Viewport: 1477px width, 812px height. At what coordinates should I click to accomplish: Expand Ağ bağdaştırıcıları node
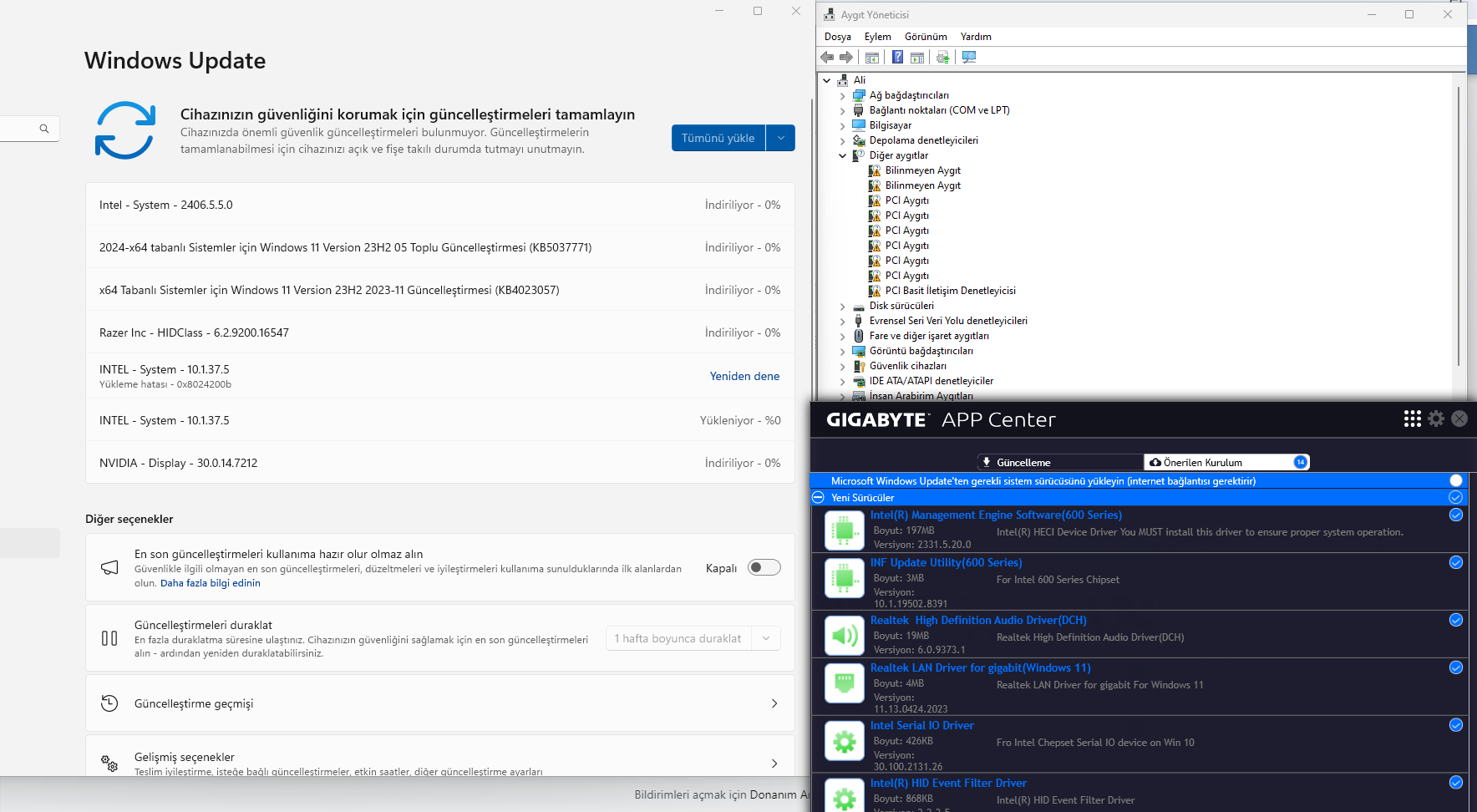pyautogui.click(x=842, y=96)
